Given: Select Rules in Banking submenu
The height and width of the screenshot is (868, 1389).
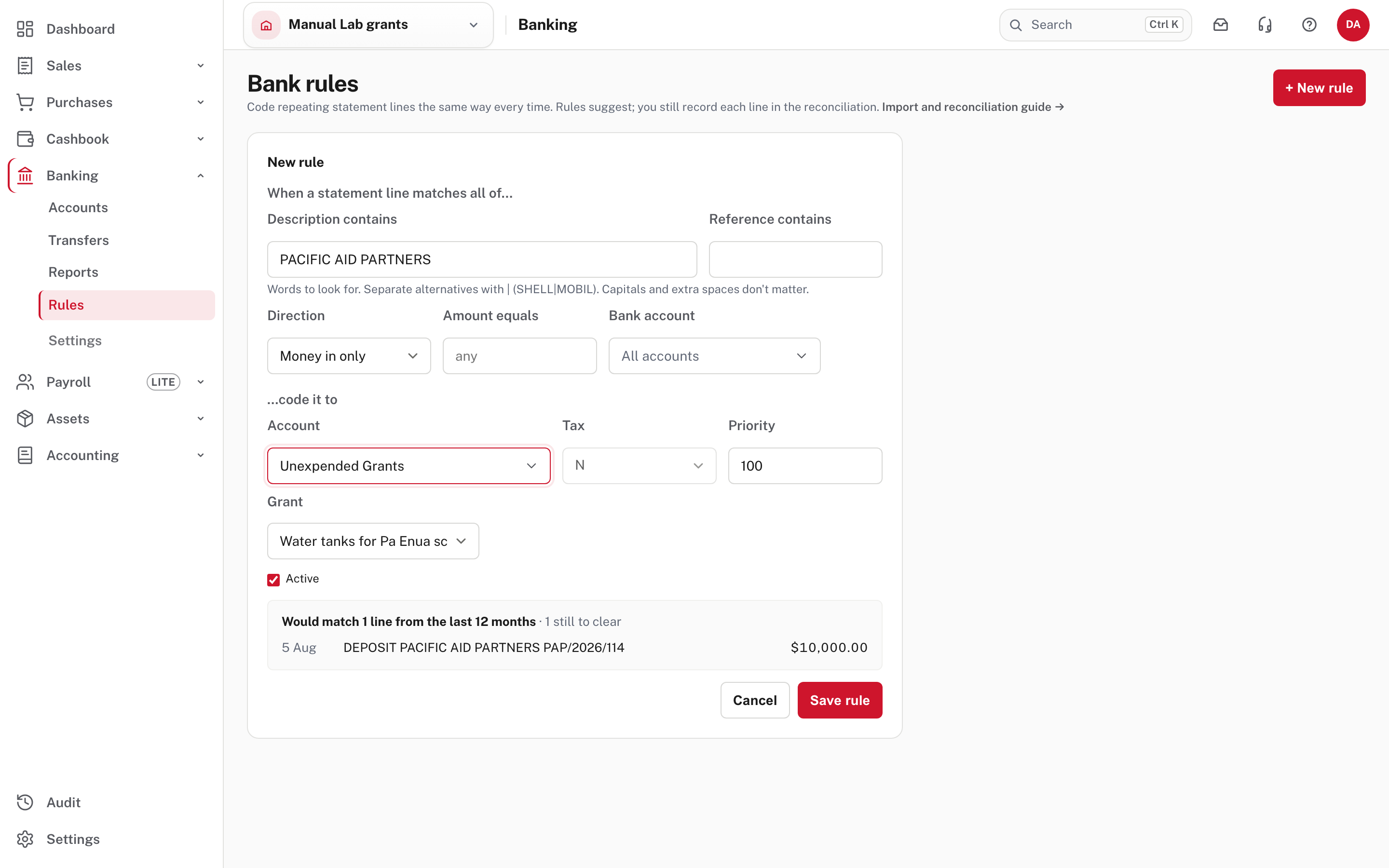Looking at the screenshot, I should (127, 305).
